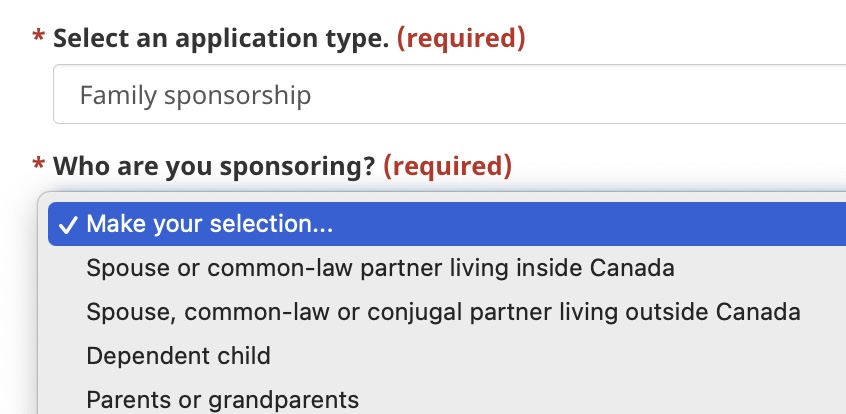Choose Parents or grandparents option

point(222,400)
